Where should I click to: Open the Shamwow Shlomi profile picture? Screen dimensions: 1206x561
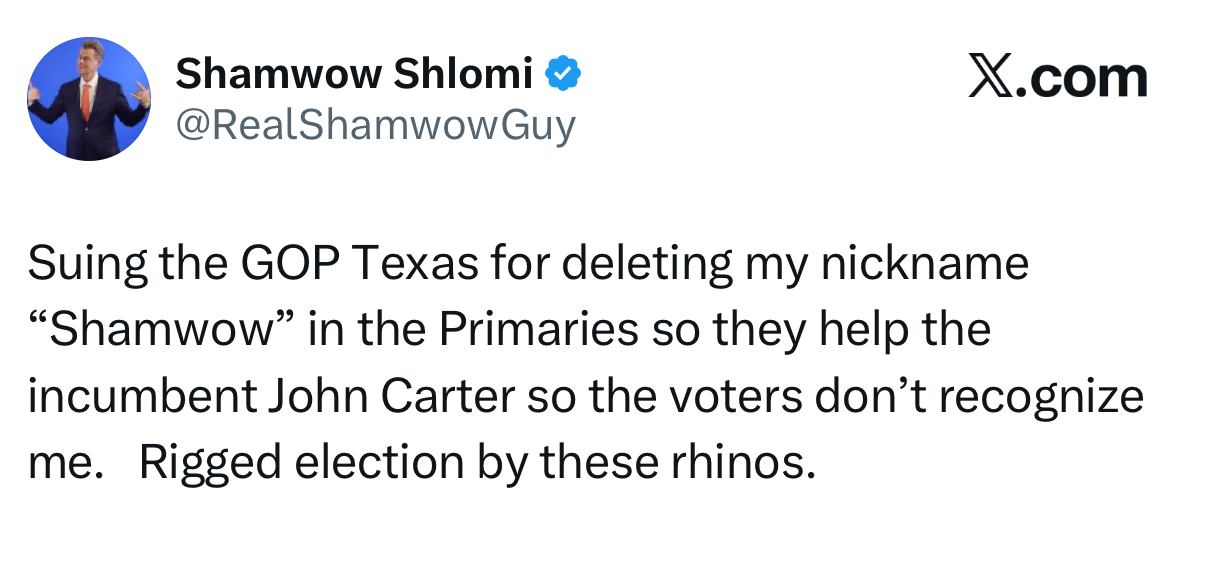[89, 99]
